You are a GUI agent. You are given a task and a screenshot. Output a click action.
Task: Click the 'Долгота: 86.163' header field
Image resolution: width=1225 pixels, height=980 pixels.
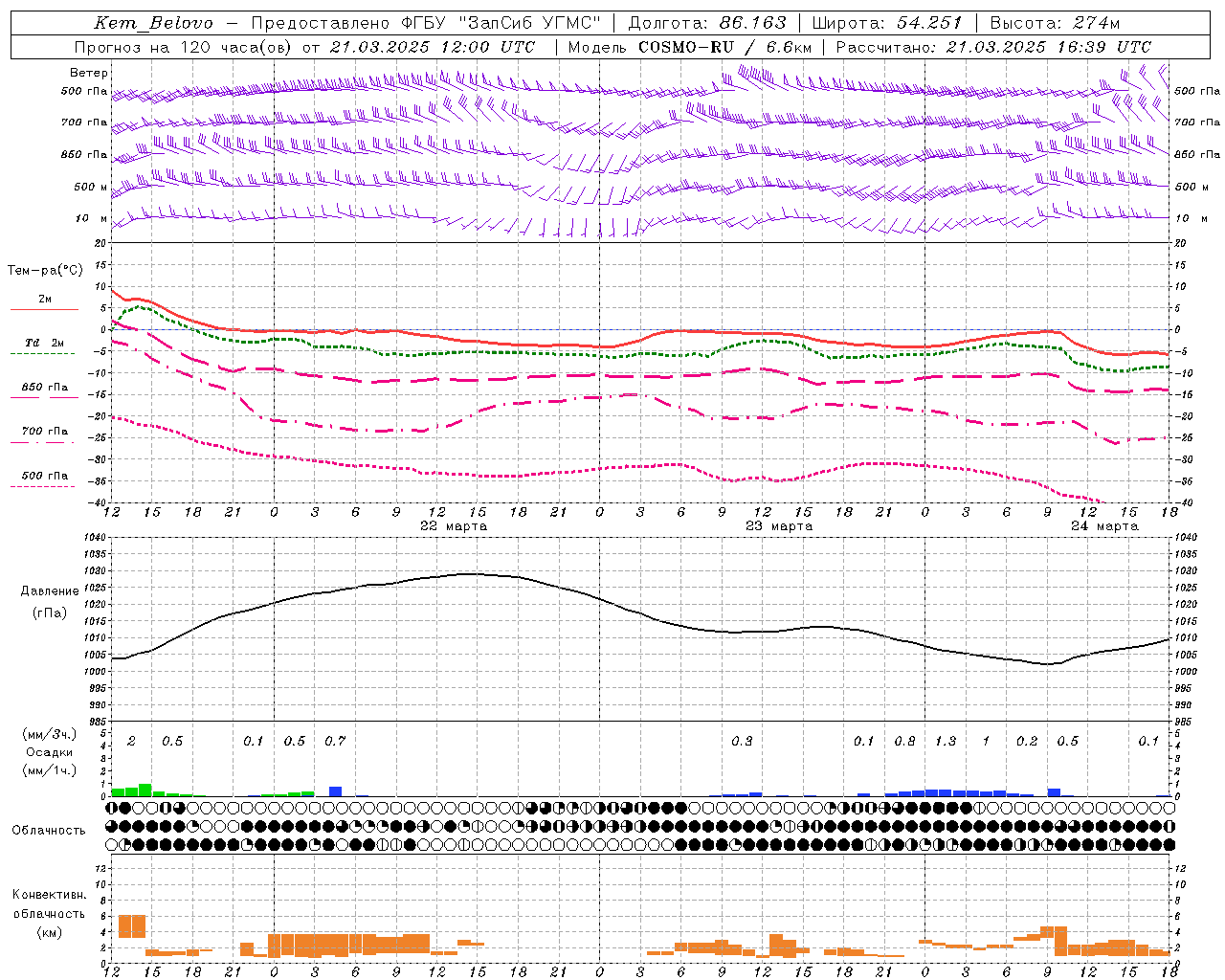[707, 23]
